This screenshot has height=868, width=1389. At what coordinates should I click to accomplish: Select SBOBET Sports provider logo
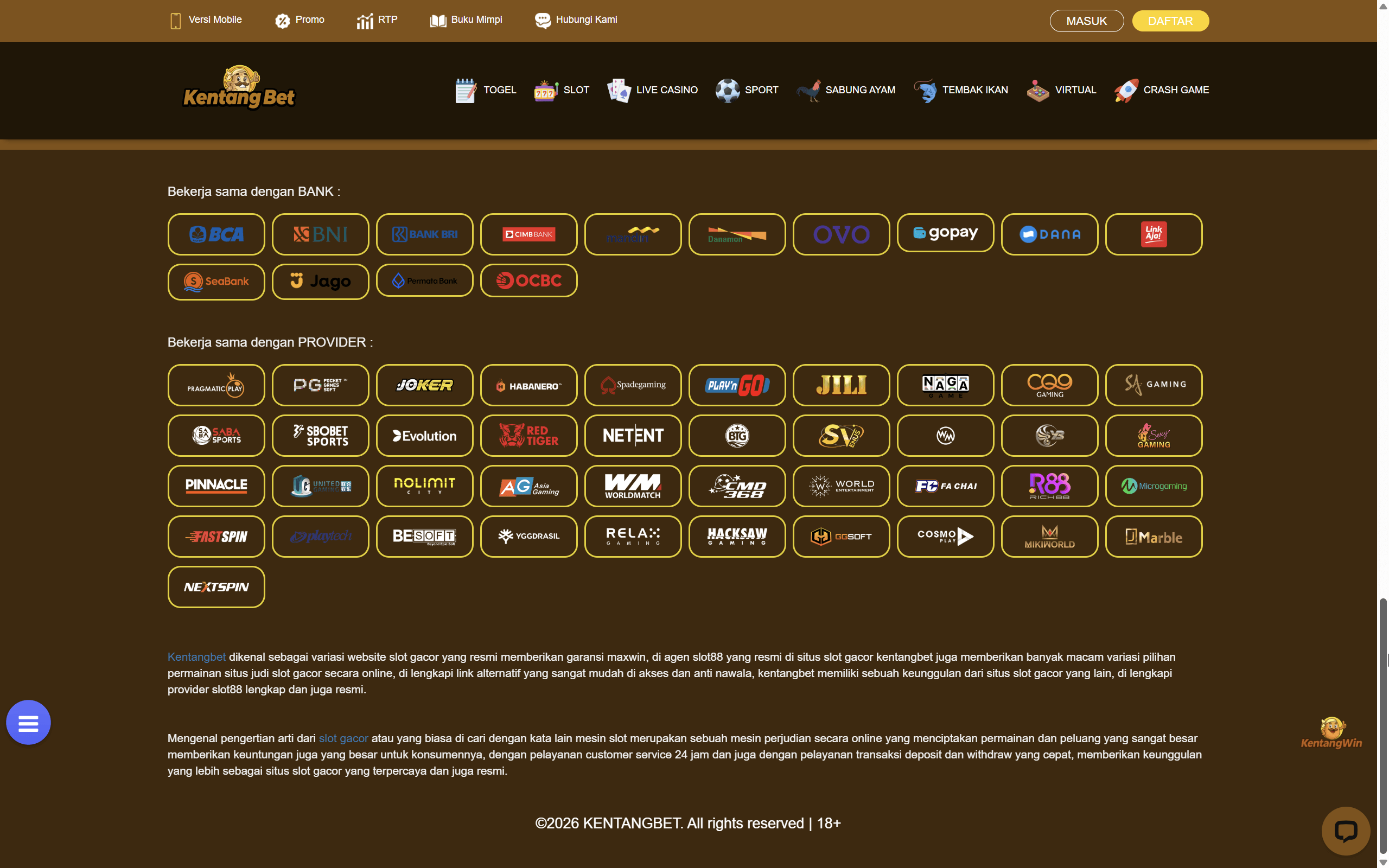(320, 436)
